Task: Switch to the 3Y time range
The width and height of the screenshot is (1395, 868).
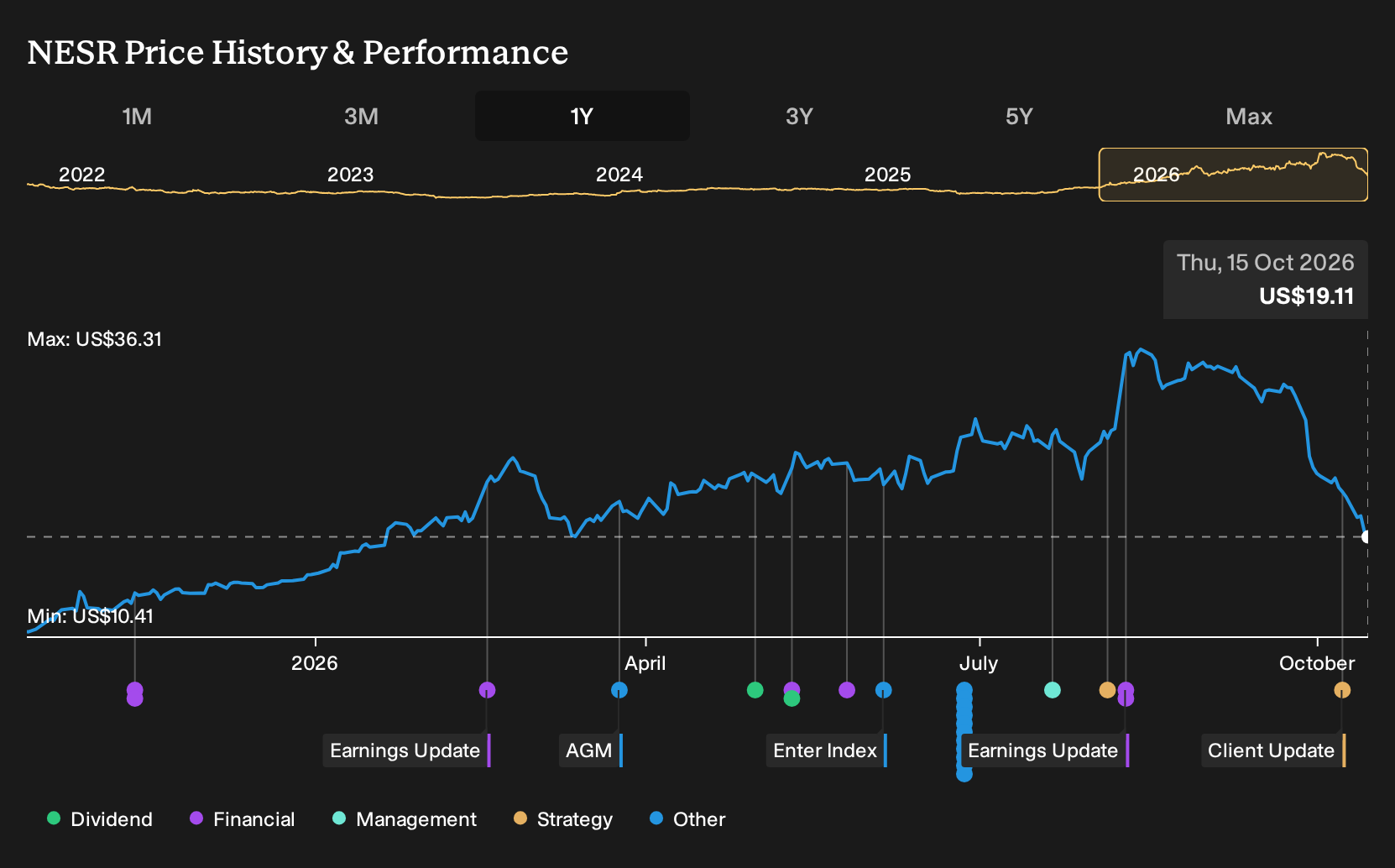Action: coord(799,116)
